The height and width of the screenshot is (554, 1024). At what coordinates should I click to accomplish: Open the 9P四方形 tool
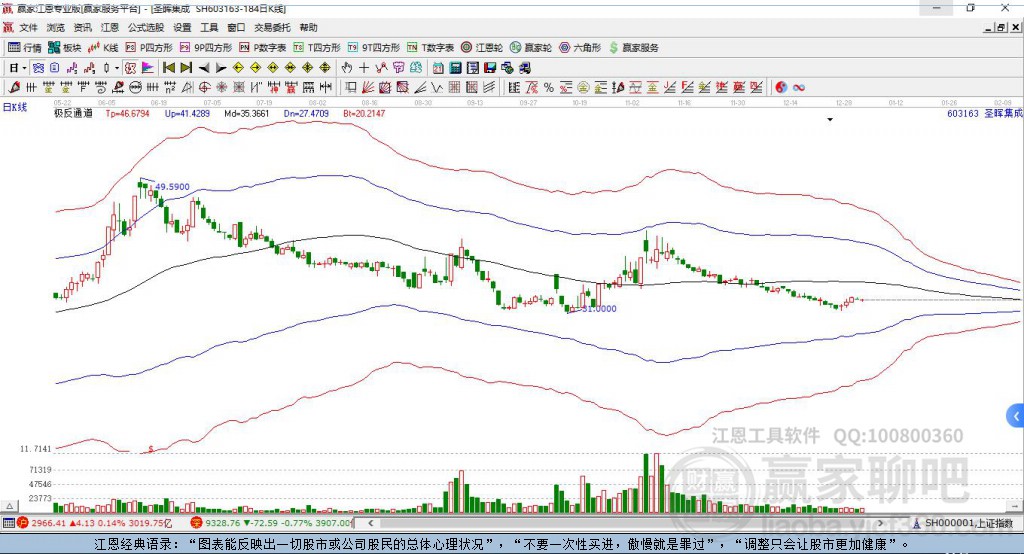tap(206, 48)
